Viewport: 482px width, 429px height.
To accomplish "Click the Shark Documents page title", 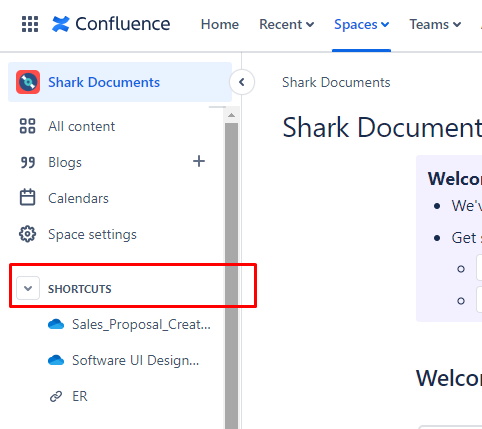I will tap(382, 128).
